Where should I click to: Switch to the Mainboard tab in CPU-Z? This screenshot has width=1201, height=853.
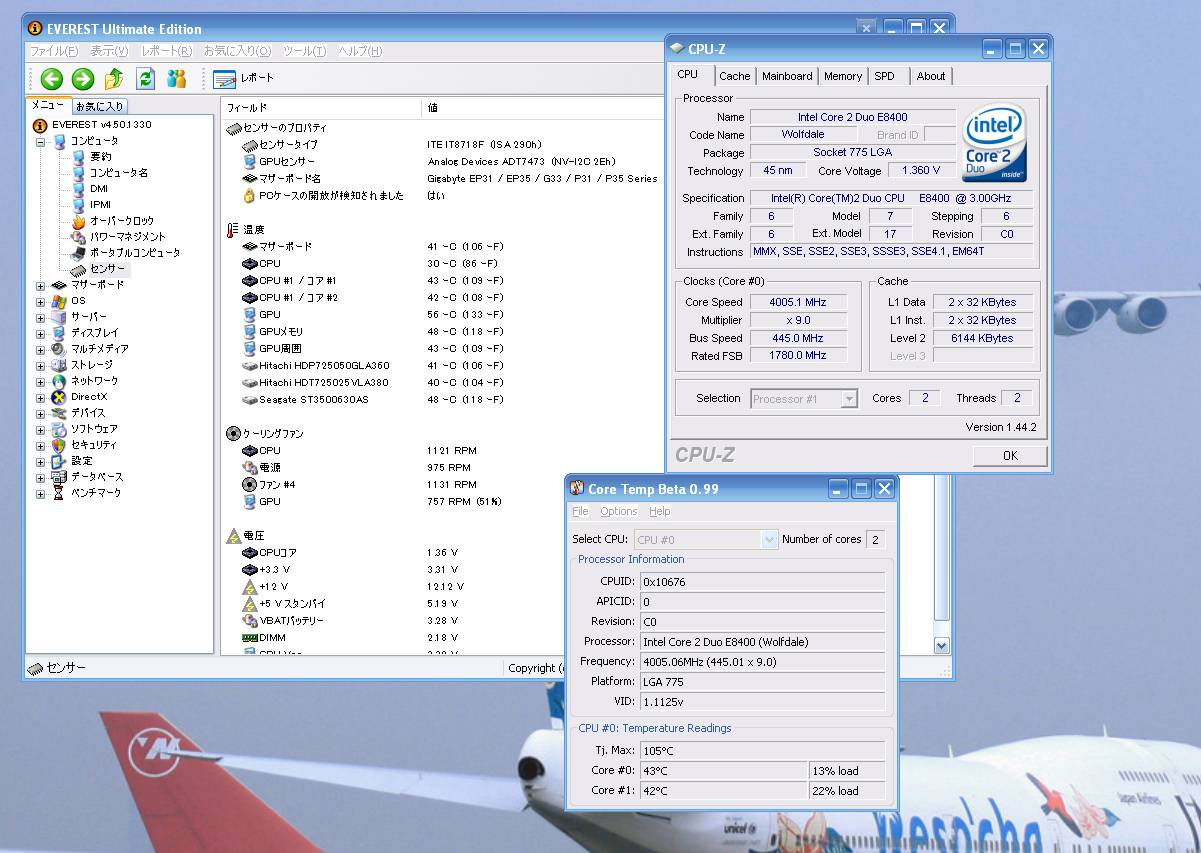click(787, 76)
